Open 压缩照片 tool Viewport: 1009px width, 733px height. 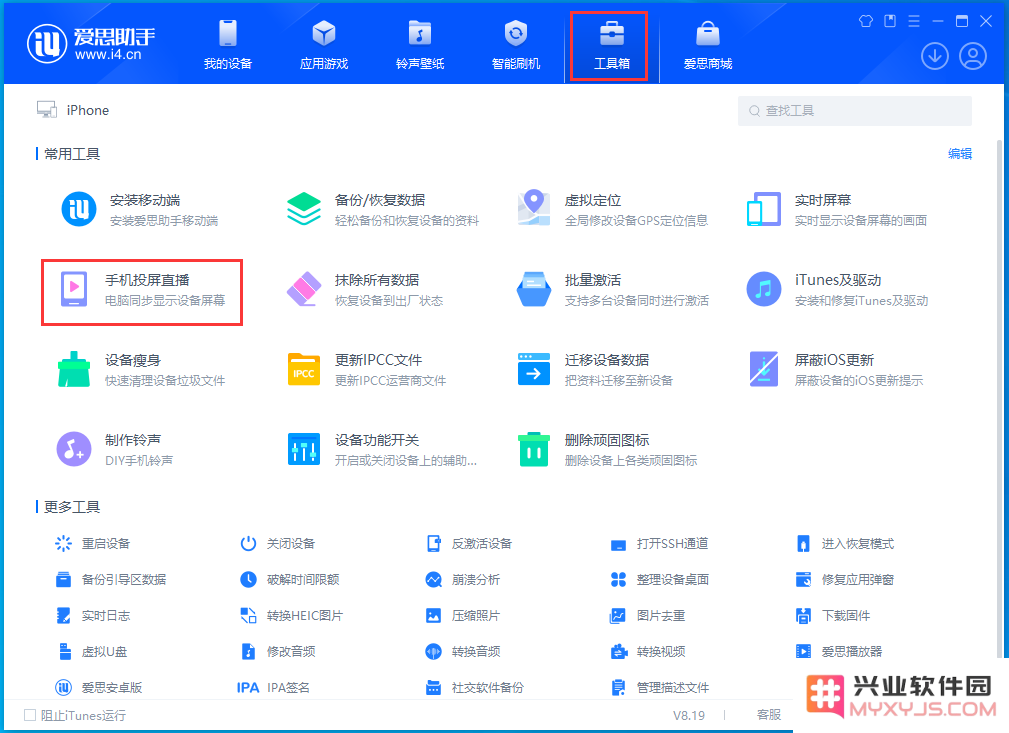(463, 616)
